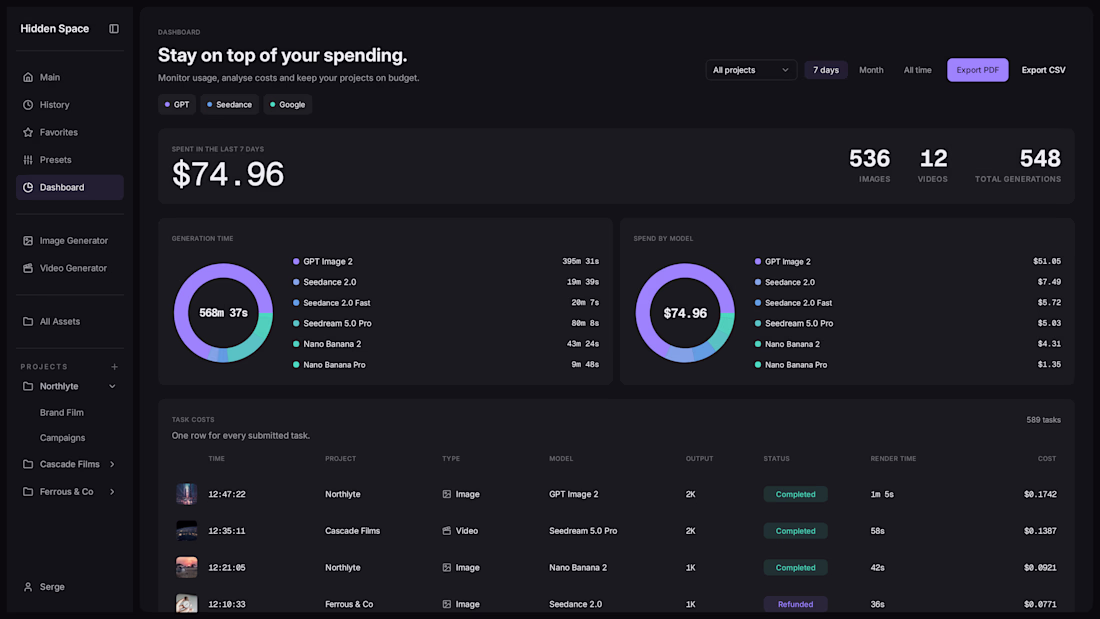The image size is (1100, 619).
Task: Click GPT Image 2 color dot in Generation Time
Action: 296,262
